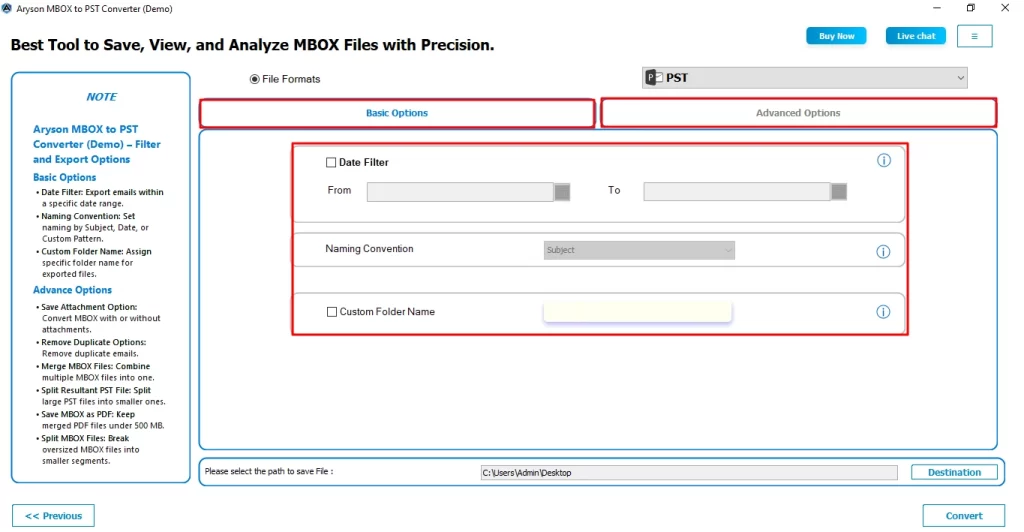Click the 'Save Attachment Option' note line

[x=99, y=318]
